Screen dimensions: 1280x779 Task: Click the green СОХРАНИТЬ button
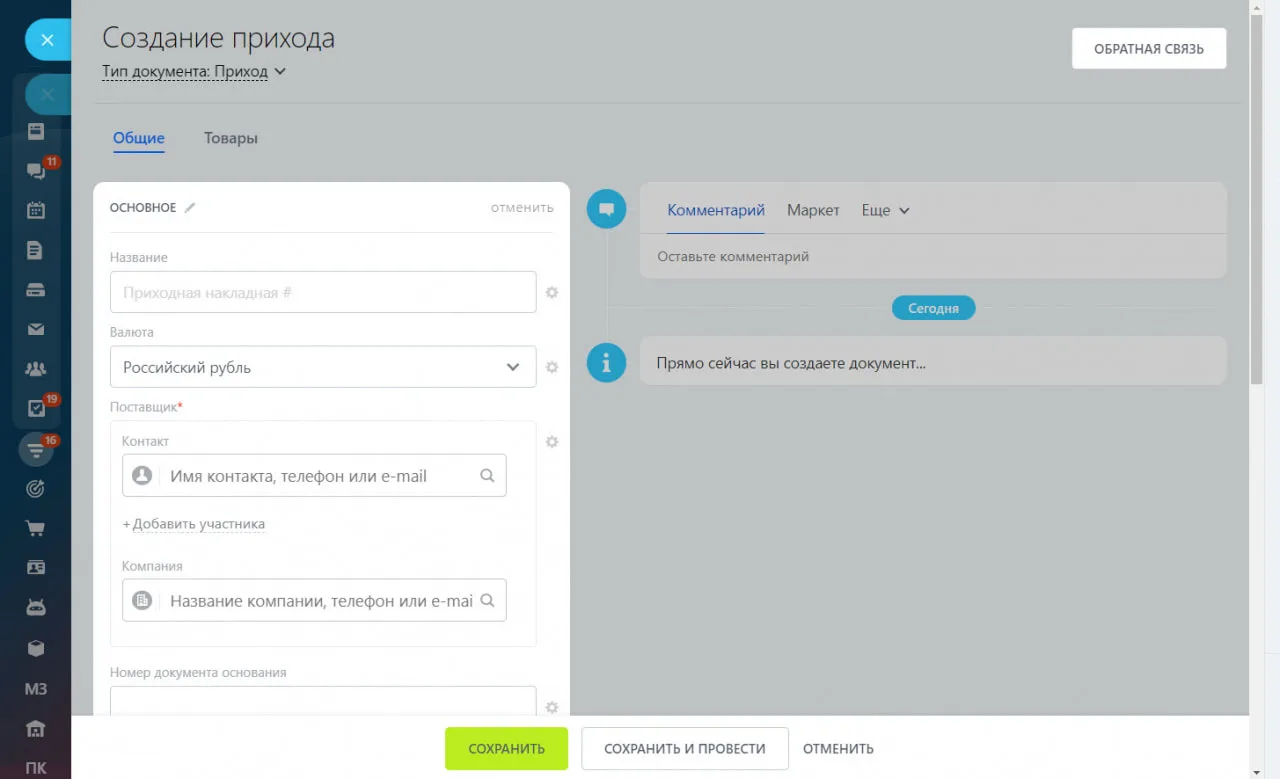[x=506, y=748]
